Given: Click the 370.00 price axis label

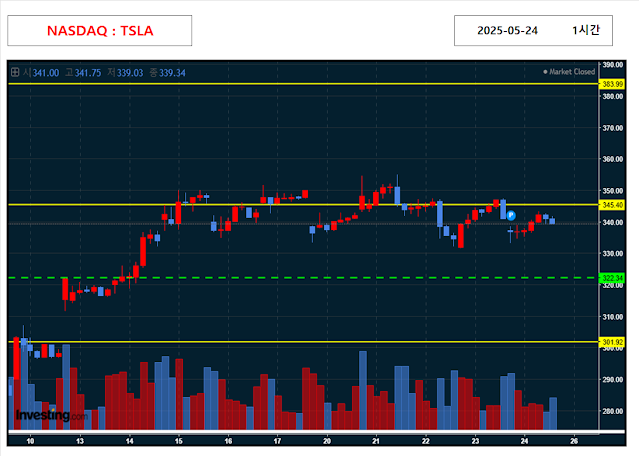Looking at the screenshot, I should coord(613,128).
